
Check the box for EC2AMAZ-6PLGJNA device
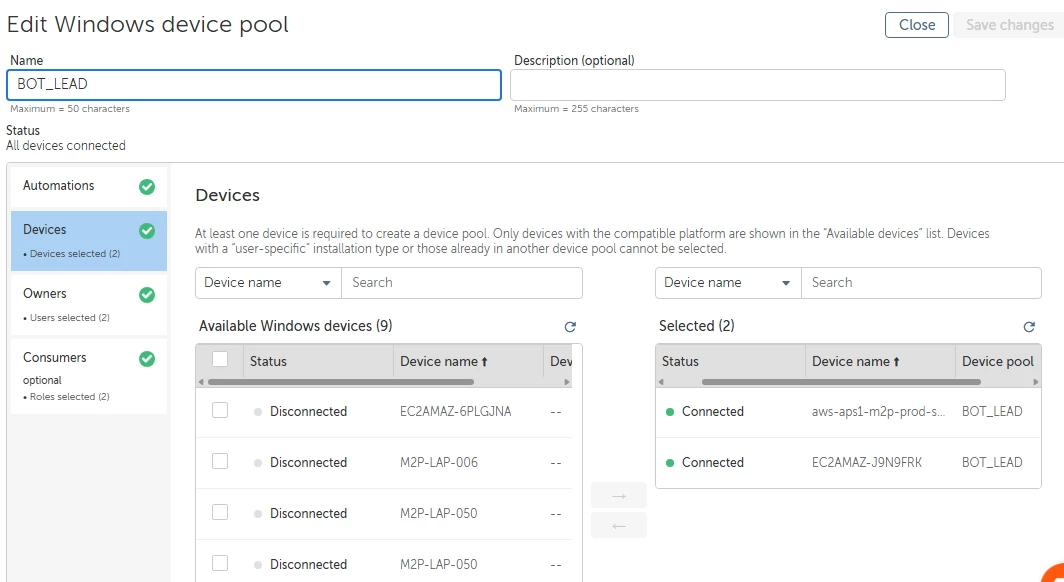click(220, 411)
